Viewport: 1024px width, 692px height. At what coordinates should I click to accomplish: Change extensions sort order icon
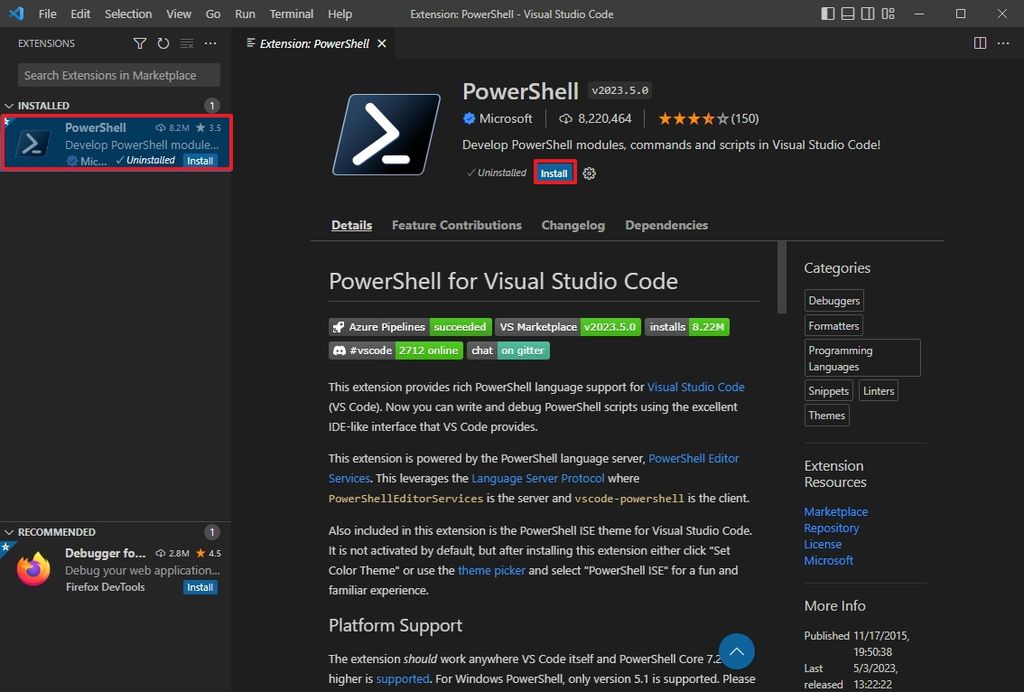point(186,43)
